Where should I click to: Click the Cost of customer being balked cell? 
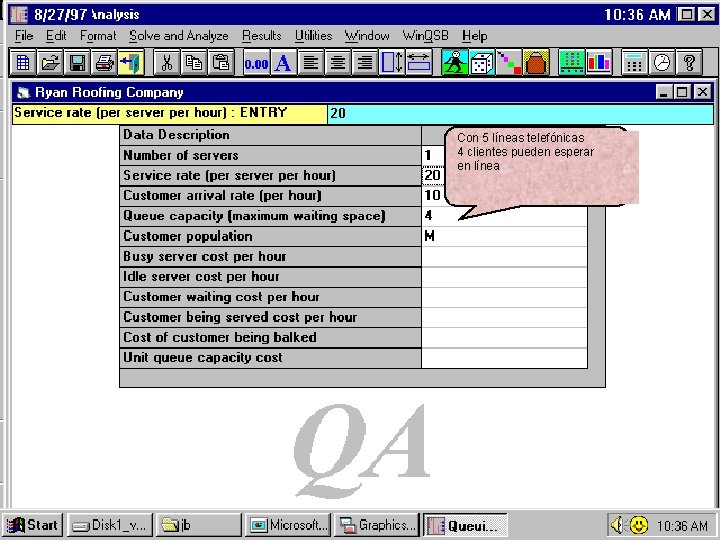(x=504, y=337)
